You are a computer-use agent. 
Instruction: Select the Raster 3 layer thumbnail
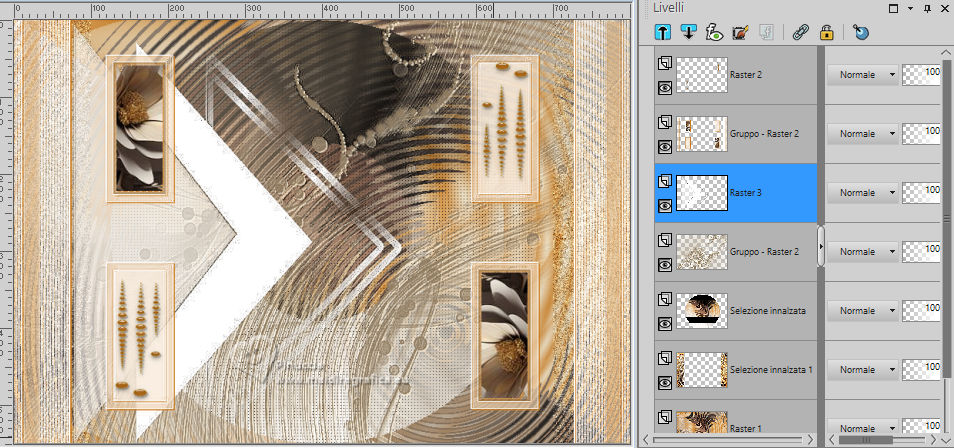pos(702,193)
